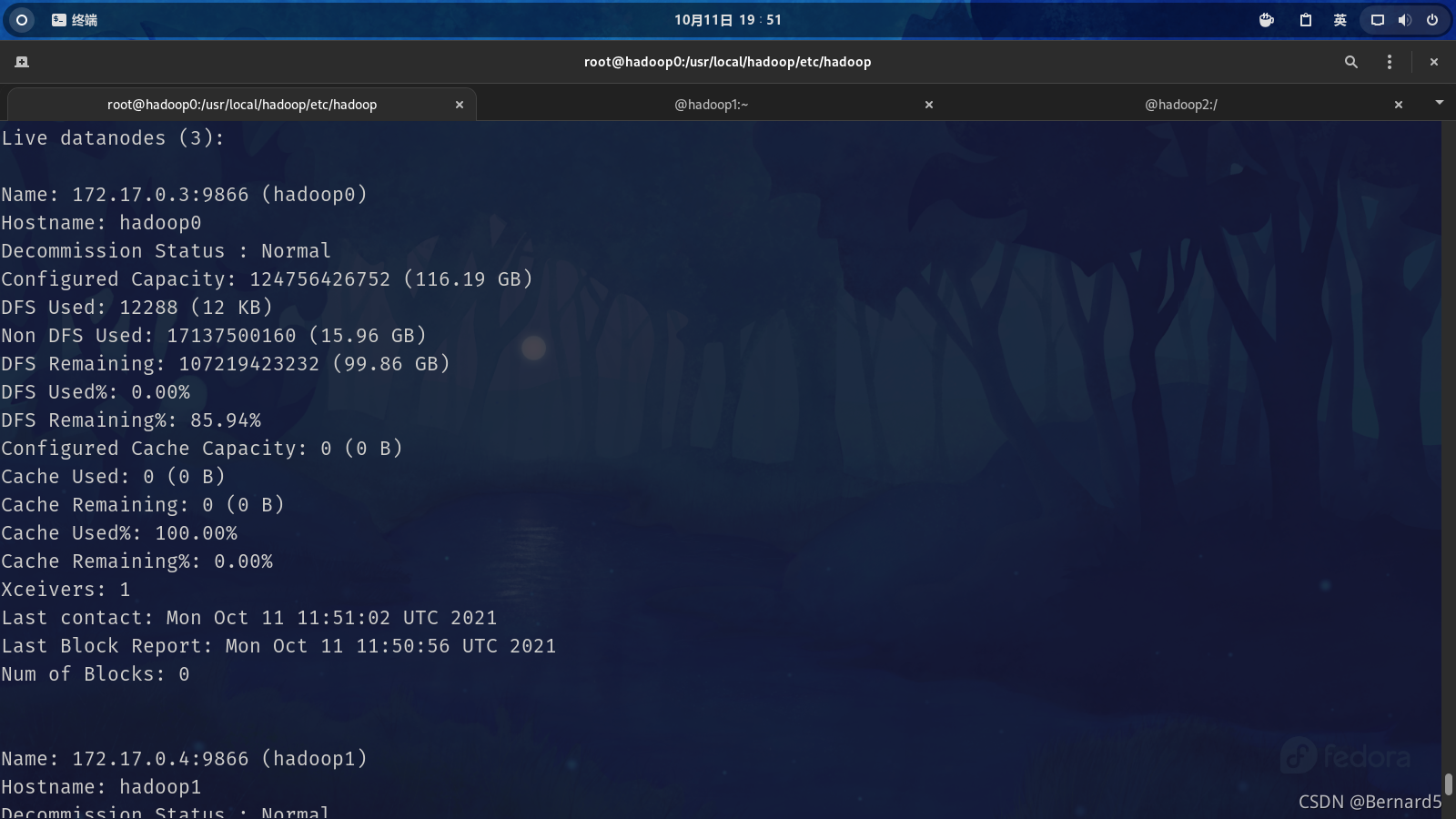This screenshot has width=1456, height=819.
Task: Open the terminal search magnifier
Action: point(1351,62)
